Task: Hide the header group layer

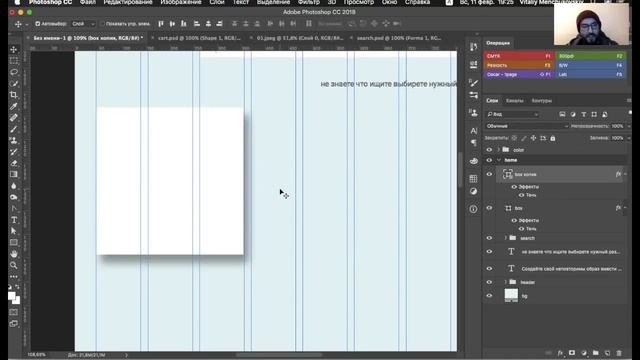Action: pos(489,282)
